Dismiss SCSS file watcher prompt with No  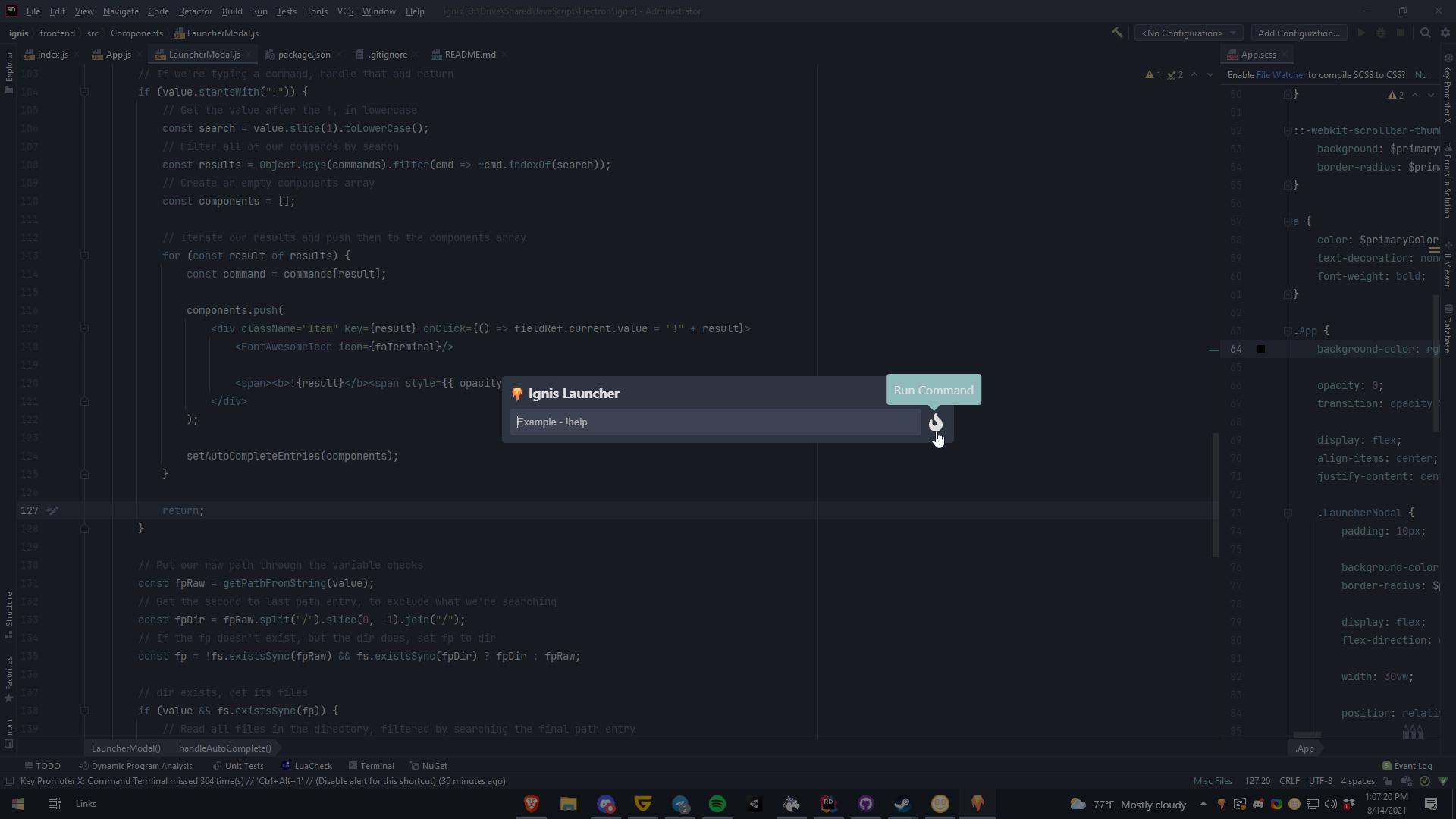(1420, 75)
